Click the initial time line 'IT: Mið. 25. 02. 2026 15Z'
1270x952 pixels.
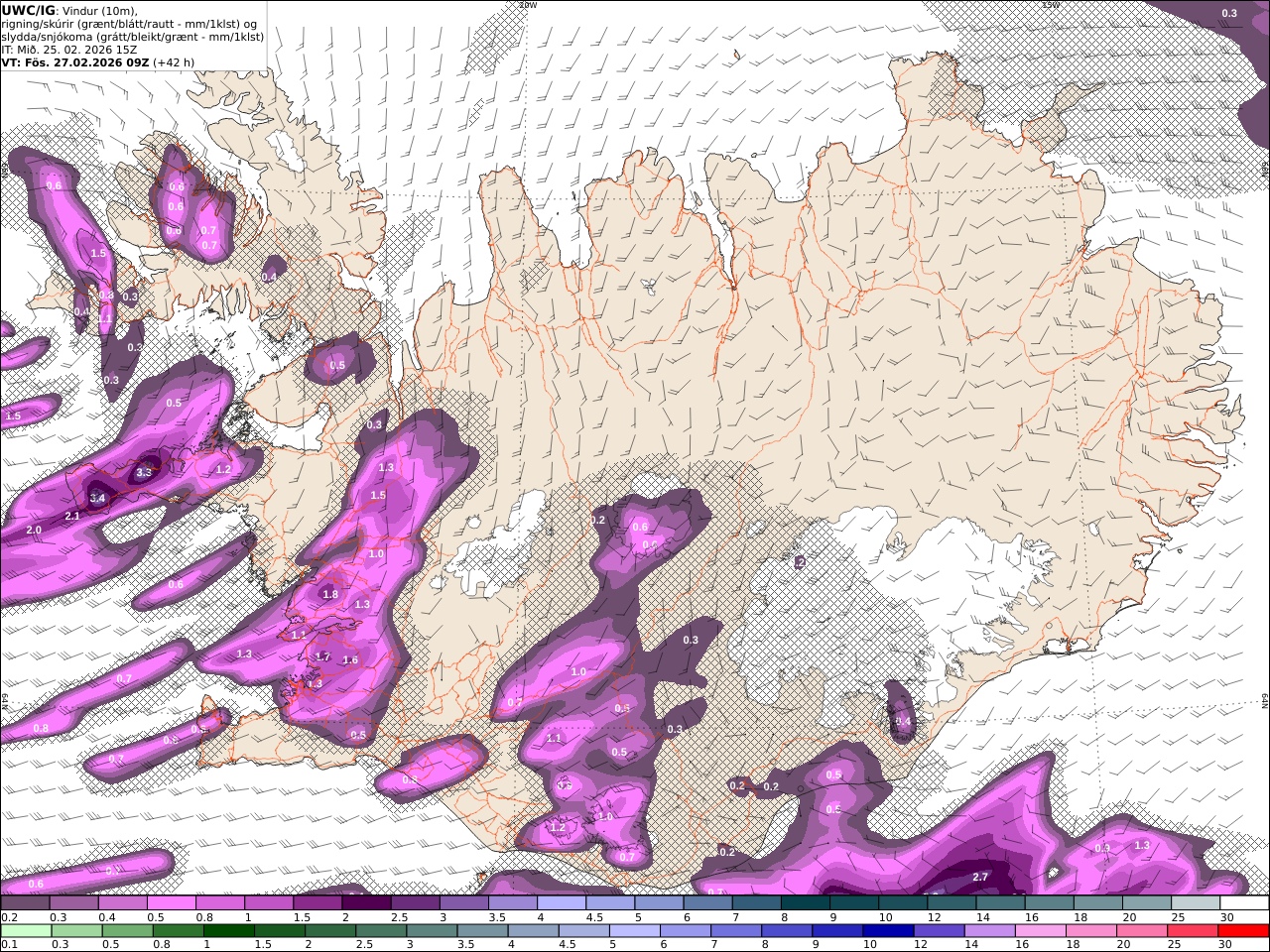pyautogui.click(x=69, y=50)
